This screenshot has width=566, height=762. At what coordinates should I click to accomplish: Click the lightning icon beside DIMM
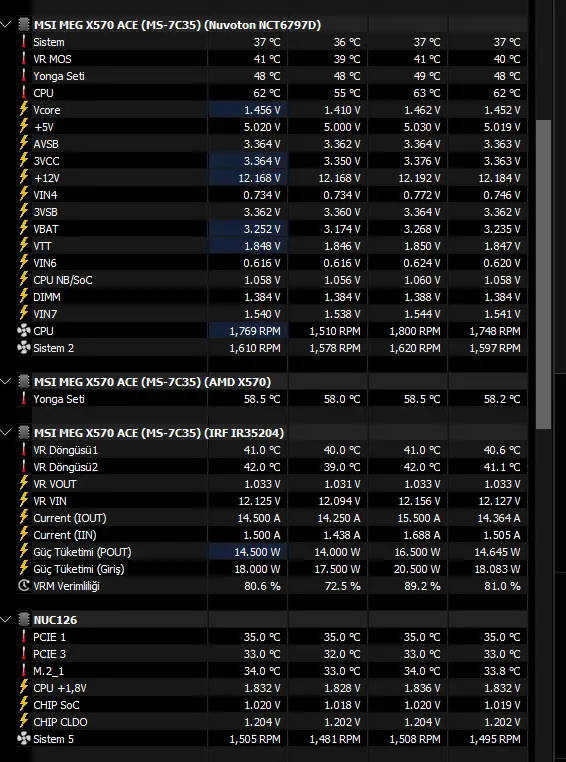pos(23,297)
